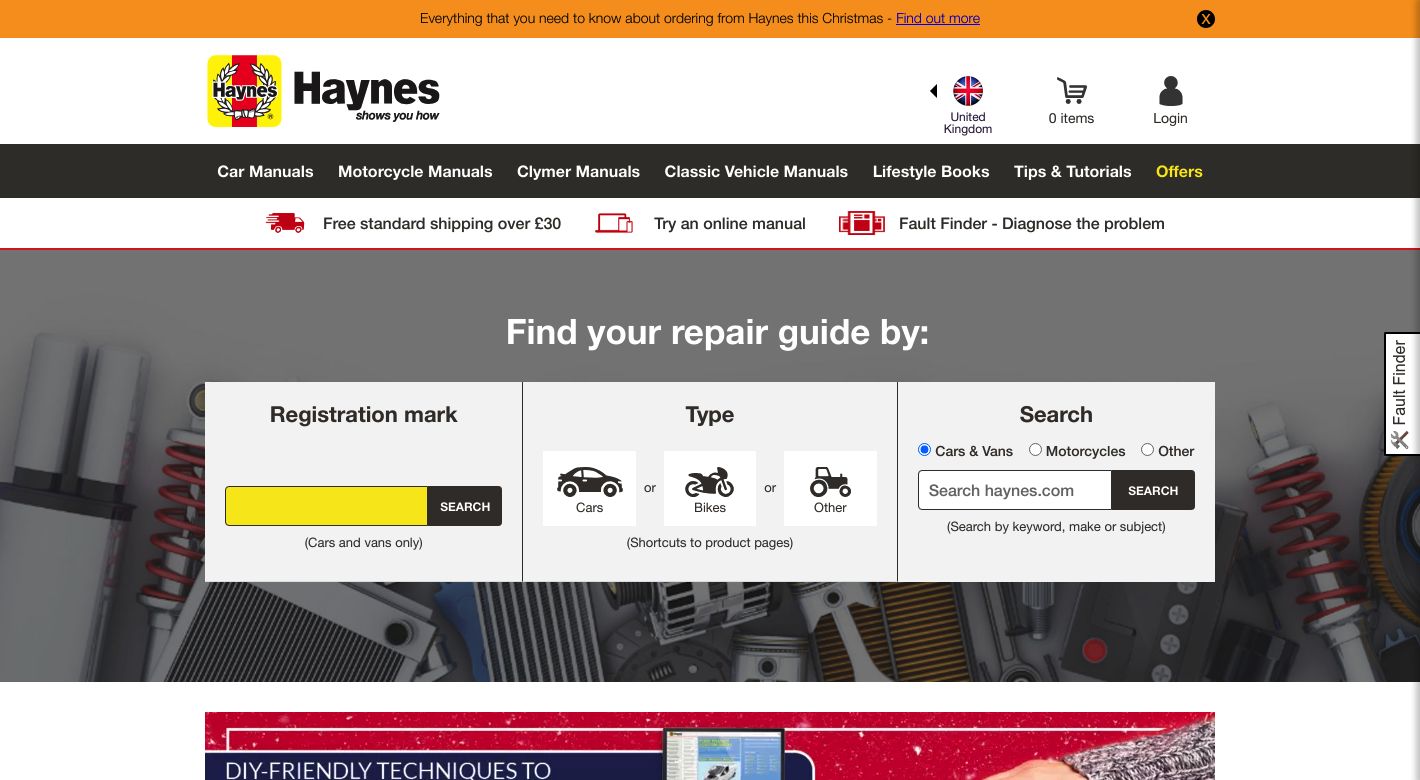This screenshot has height=780, width=1420.
Task: Click the Fault Finder book icon
Action: pyautogui.click(x=862, y=223)
